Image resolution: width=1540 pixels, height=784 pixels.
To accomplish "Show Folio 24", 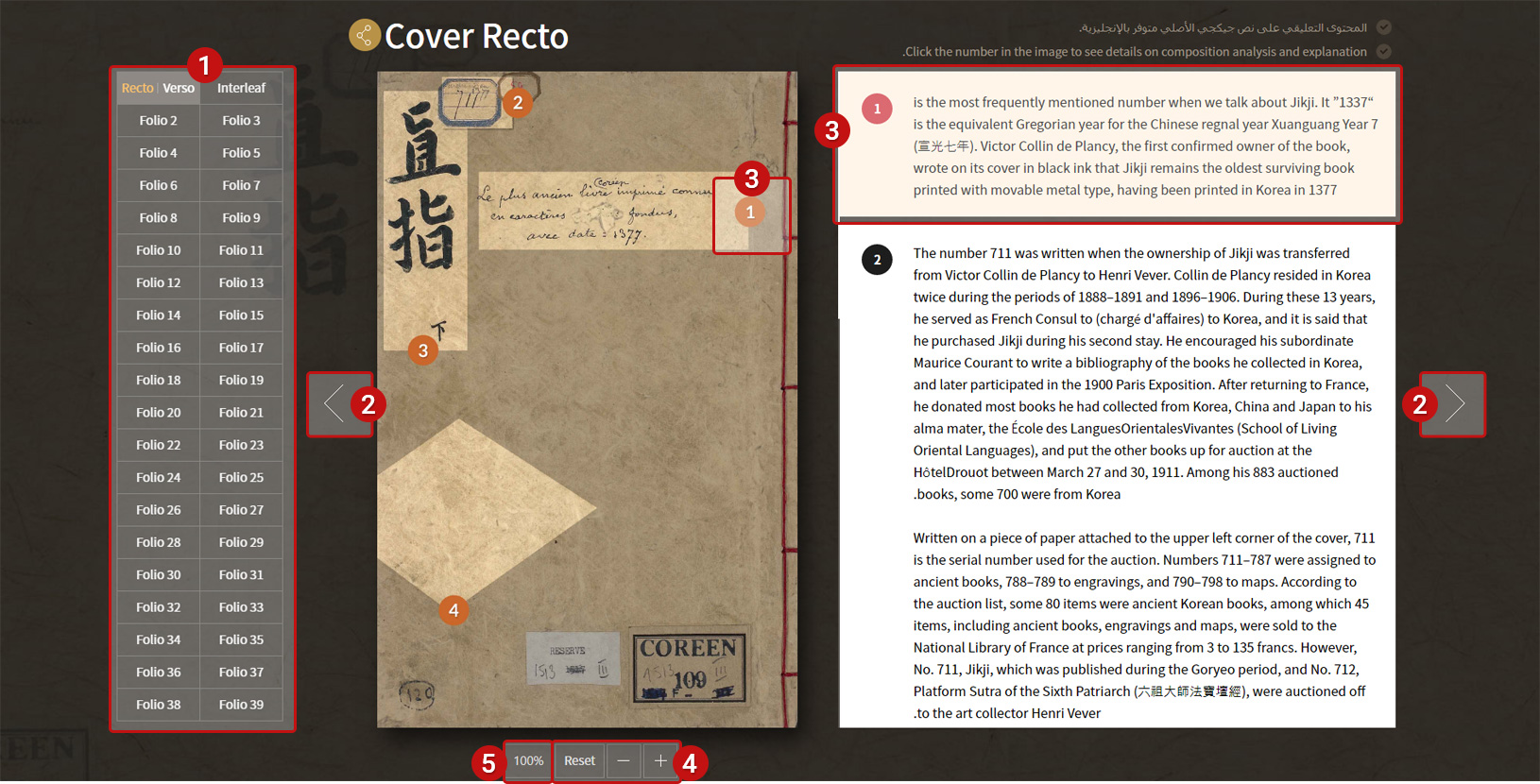I will 159,477.
